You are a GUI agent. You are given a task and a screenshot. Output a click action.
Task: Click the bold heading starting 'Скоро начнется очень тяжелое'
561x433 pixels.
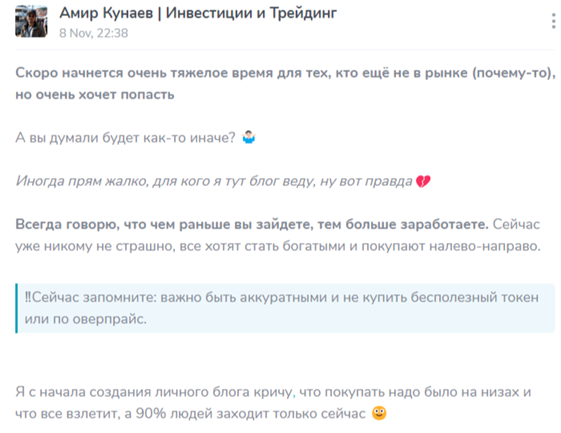[286, 84]
